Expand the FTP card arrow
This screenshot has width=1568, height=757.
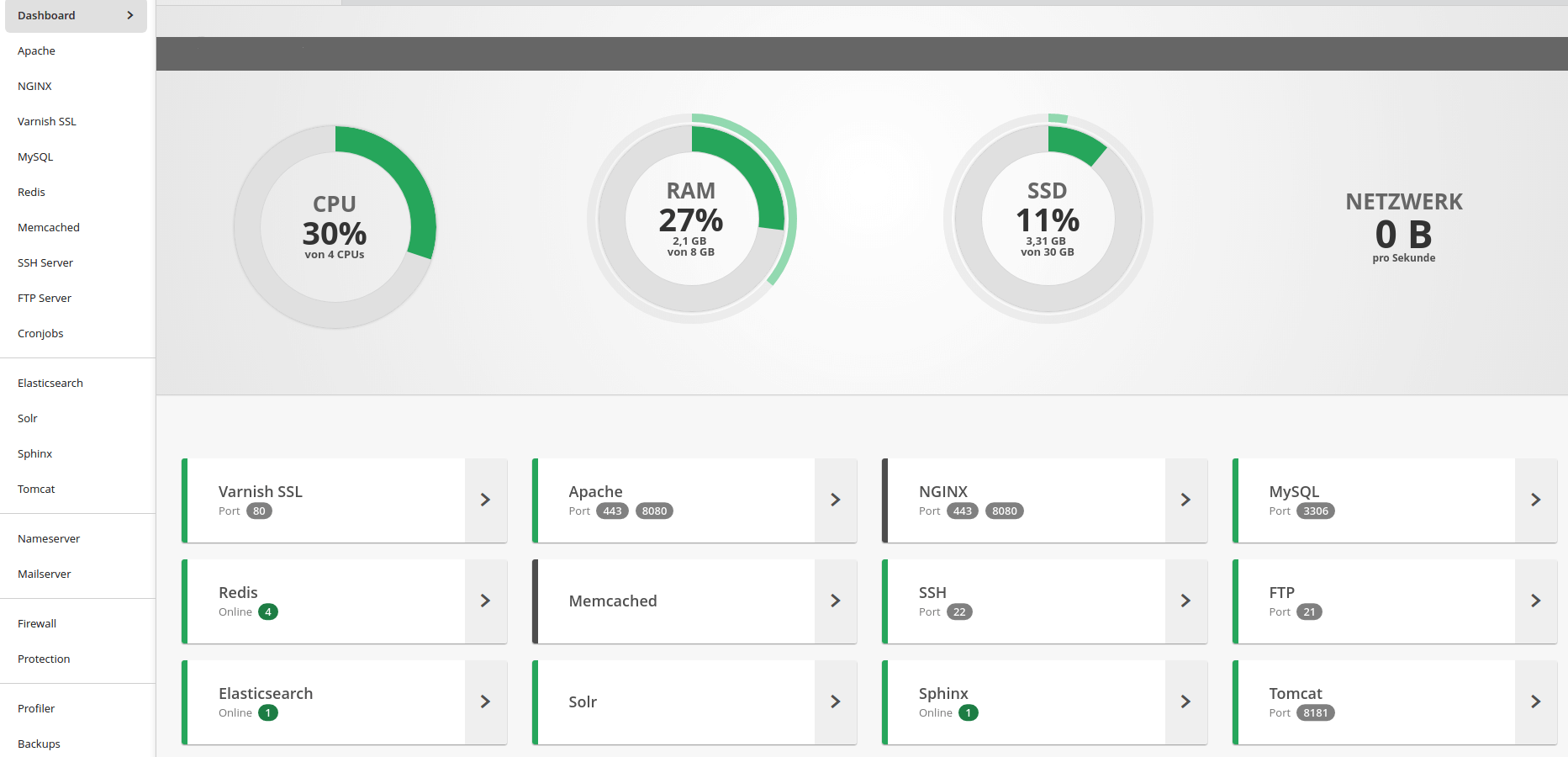pos(1536,601)
